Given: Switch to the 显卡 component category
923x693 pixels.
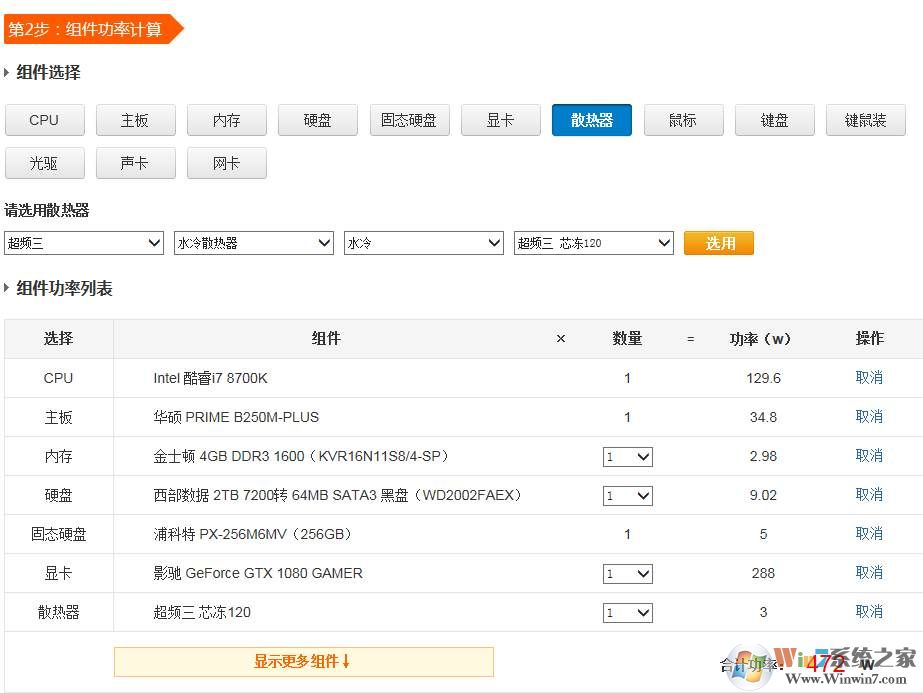Looking at the screenshot, I should point(500,120).
